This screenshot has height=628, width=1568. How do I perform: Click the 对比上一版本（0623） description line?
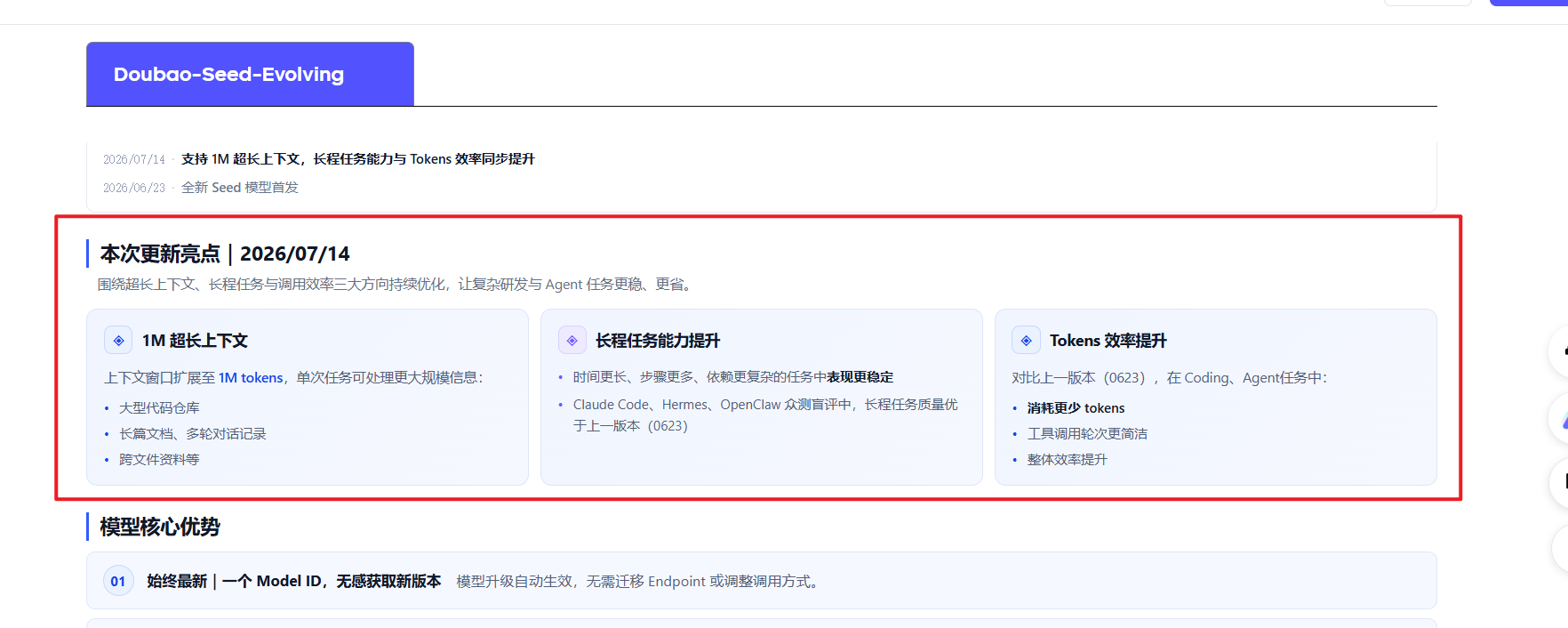point(1169,378)
